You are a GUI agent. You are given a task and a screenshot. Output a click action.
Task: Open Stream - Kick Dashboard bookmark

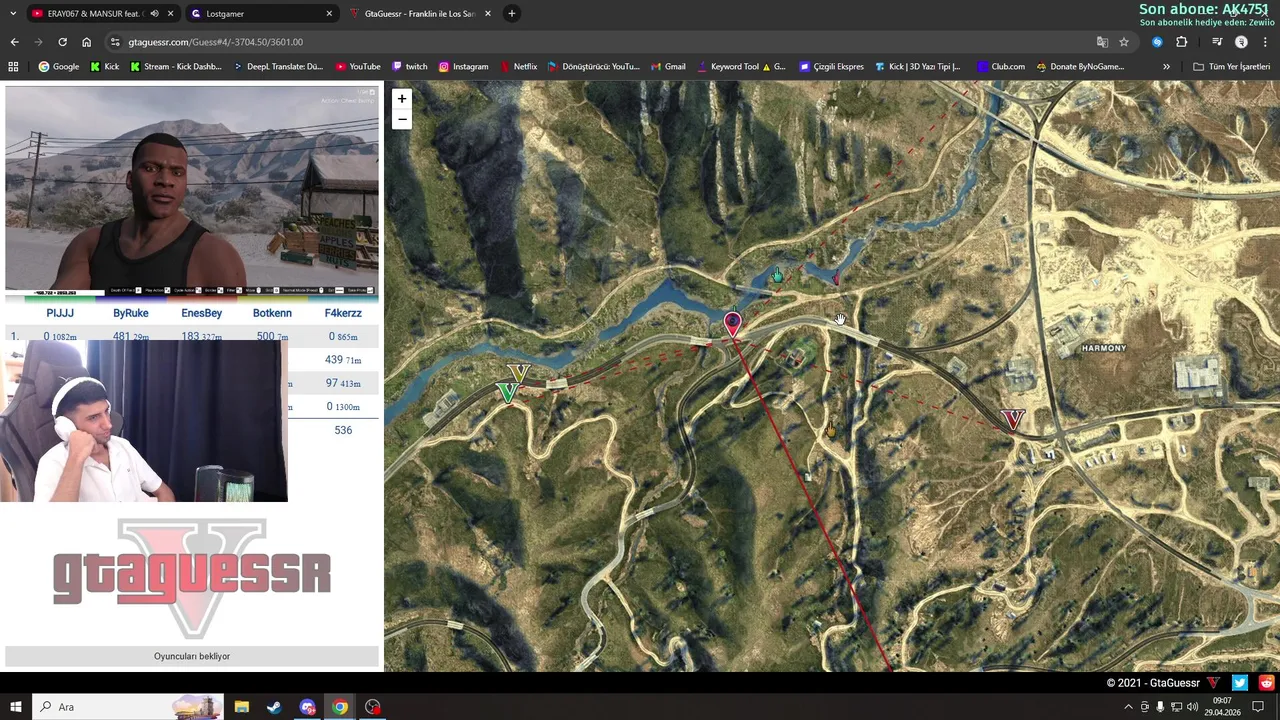175,67
